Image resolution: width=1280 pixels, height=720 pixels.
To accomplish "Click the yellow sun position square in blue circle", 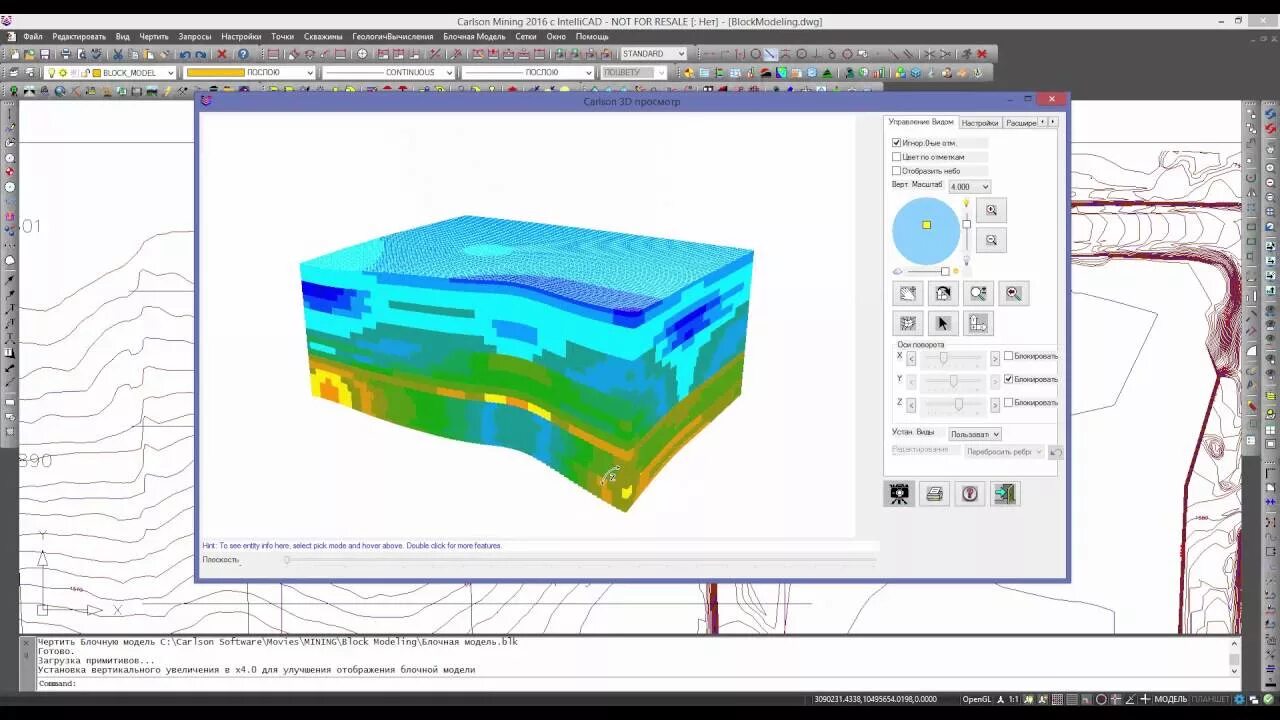I will (926, 225).
